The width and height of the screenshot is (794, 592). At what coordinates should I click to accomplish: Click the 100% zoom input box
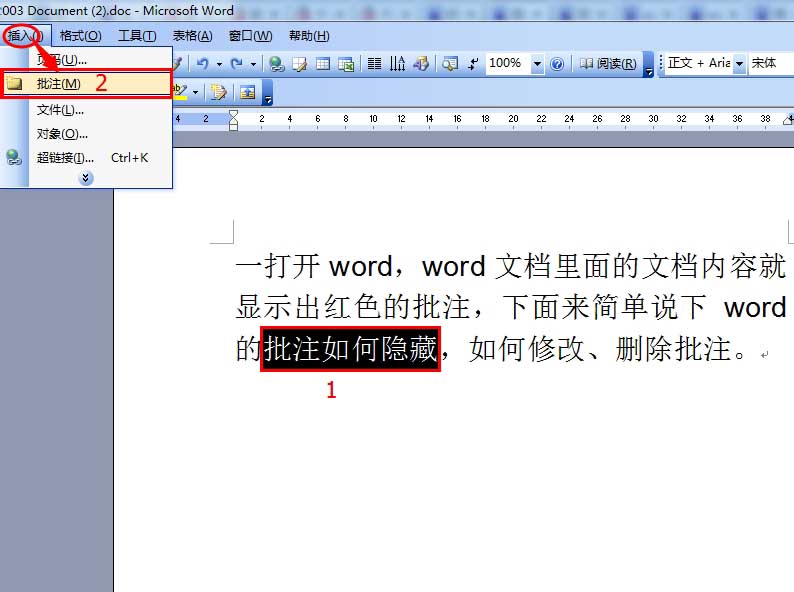pos(508,63)
